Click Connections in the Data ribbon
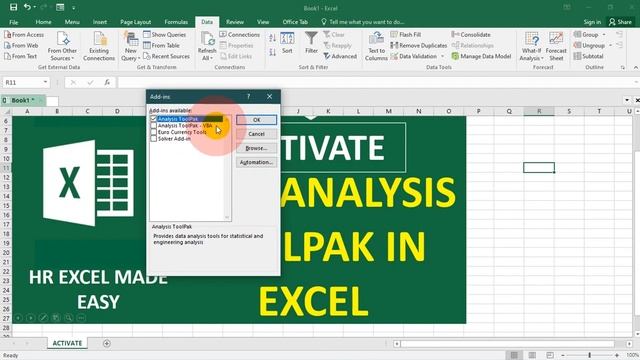The image size is (640, 360). 240,35
